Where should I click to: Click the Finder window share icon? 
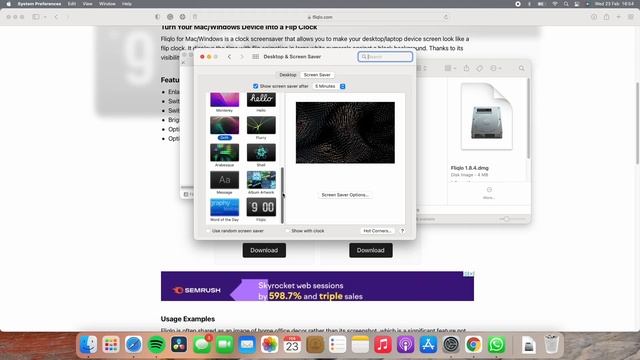(x=467, y=69)
